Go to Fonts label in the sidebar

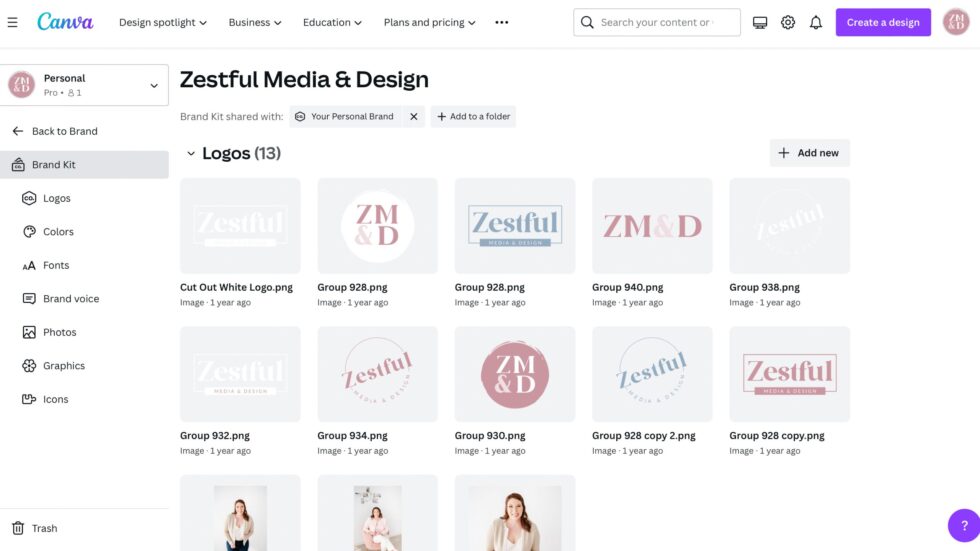[56, 266]
